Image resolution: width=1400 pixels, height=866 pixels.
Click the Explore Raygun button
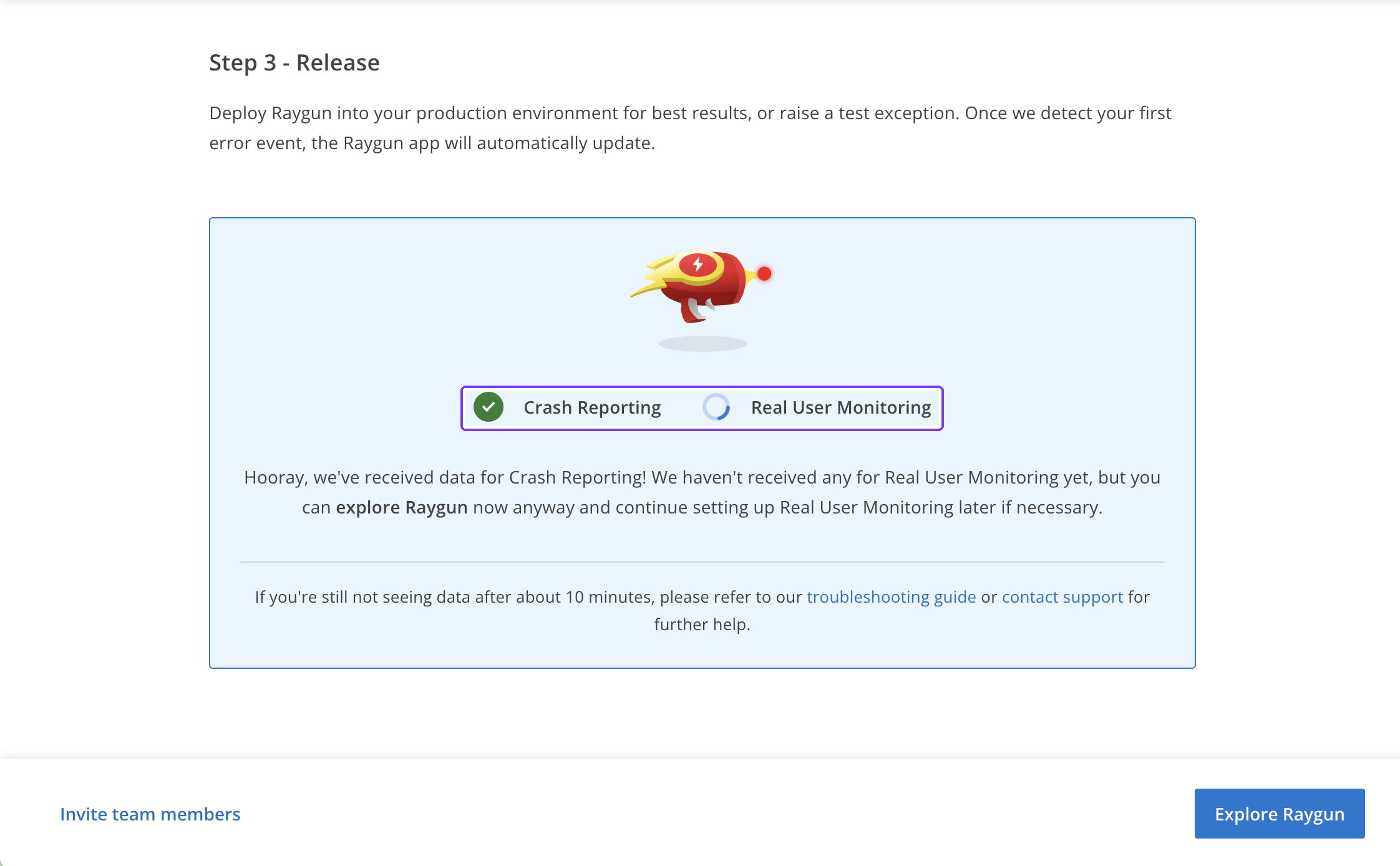tap(1279, 814)
